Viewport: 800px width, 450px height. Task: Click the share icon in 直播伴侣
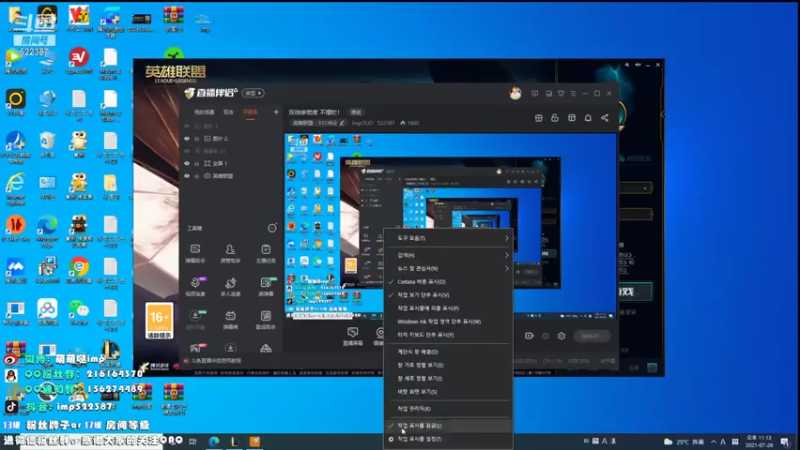point(605,118)
